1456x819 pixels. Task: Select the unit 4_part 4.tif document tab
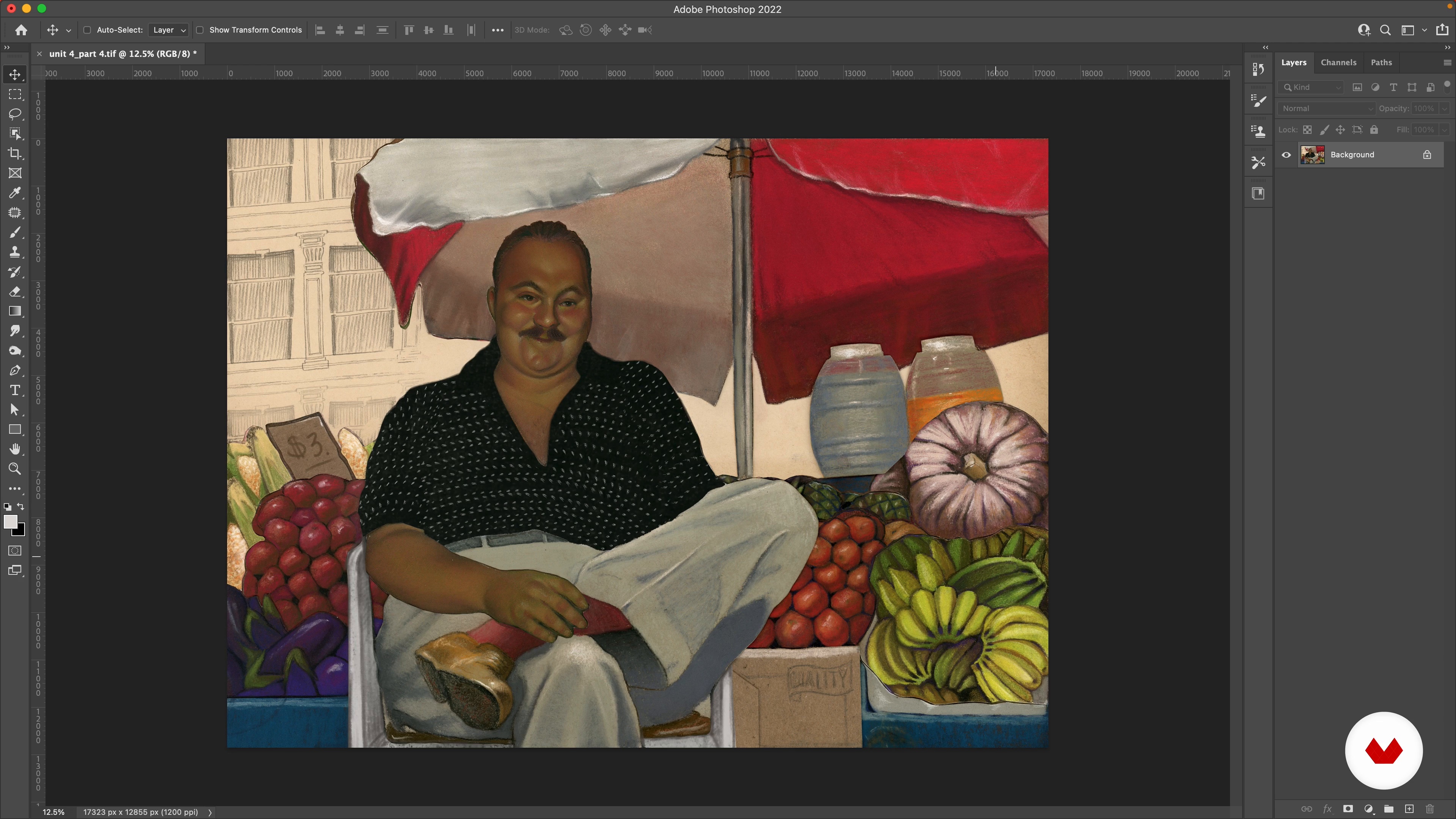122,54
